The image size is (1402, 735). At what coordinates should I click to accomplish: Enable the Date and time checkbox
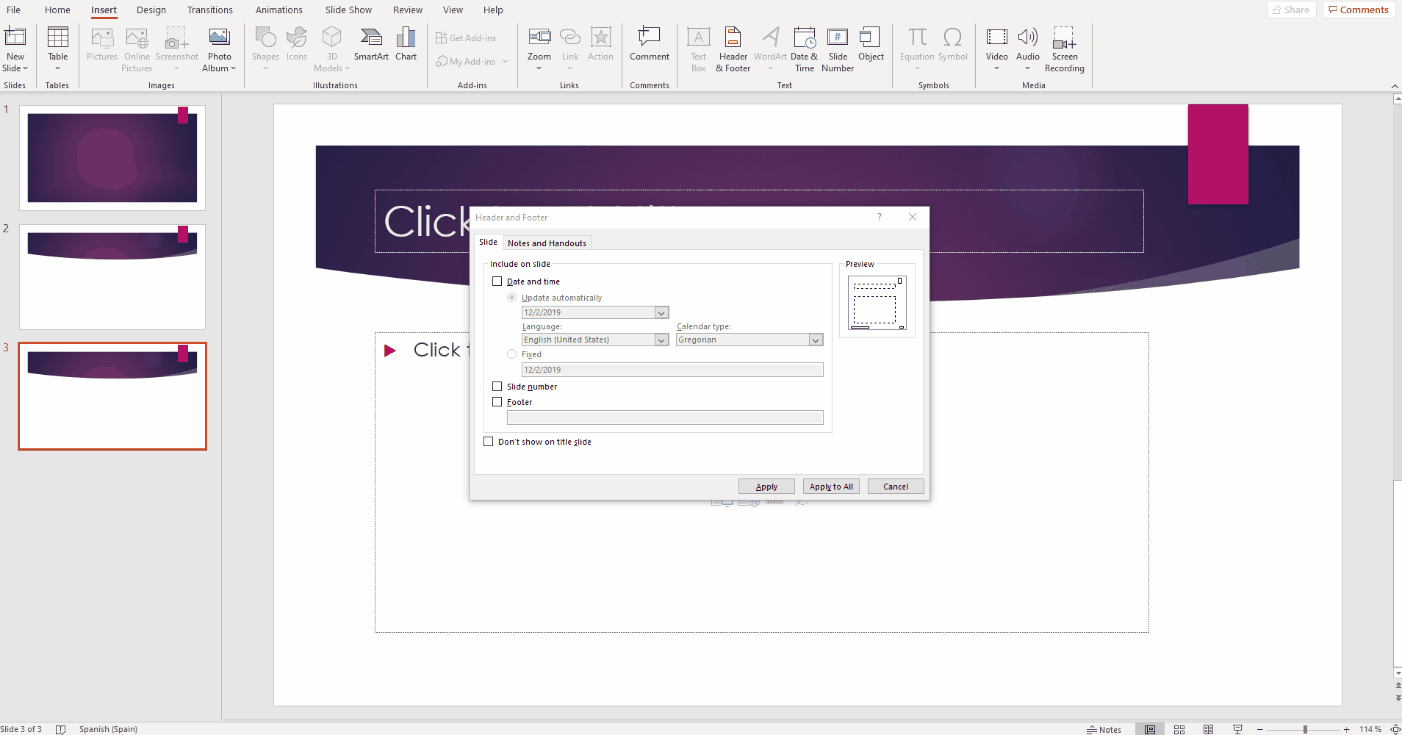(497, 282)
